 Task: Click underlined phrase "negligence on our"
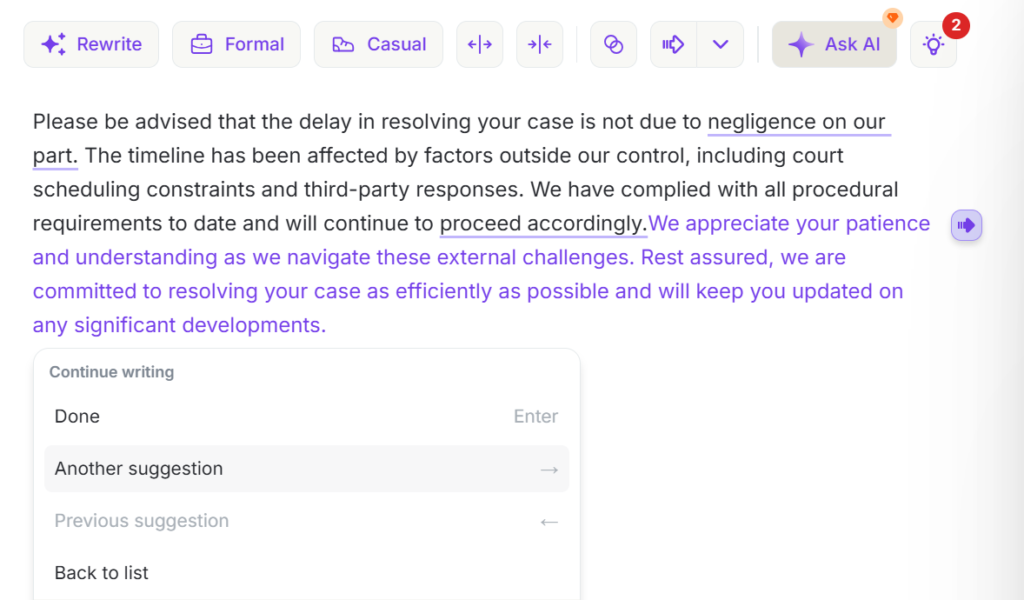pyautogui.click(x=796, y=122)
